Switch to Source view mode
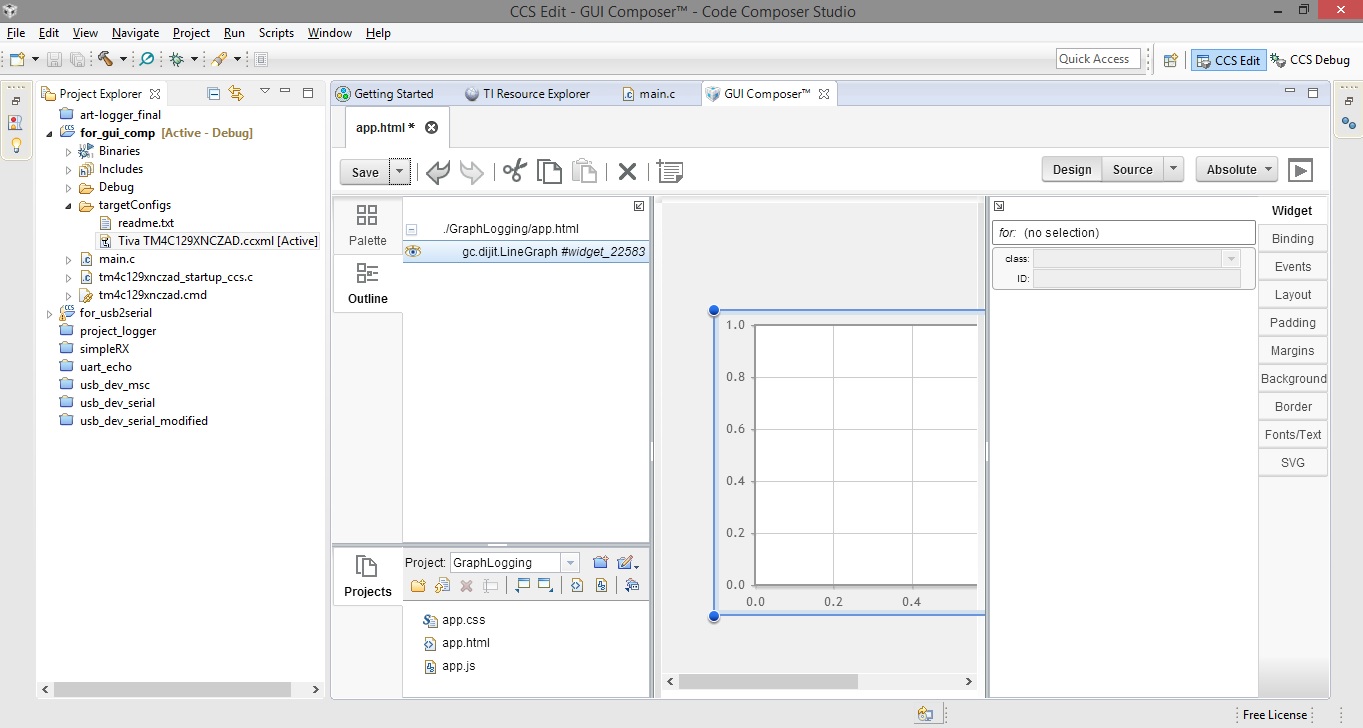Image resolution: width=1363 pixels, height=728 pixels. 1132,169
